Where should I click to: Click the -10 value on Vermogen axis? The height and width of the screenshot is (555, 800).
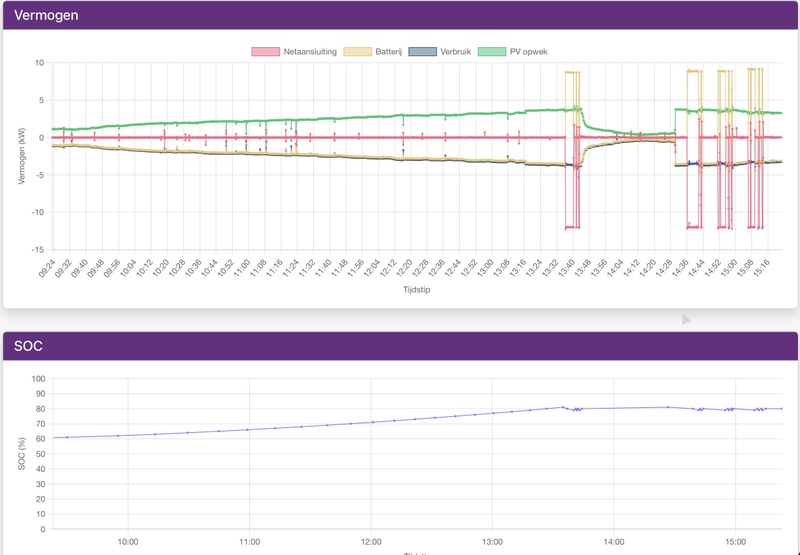coord(38,212)
